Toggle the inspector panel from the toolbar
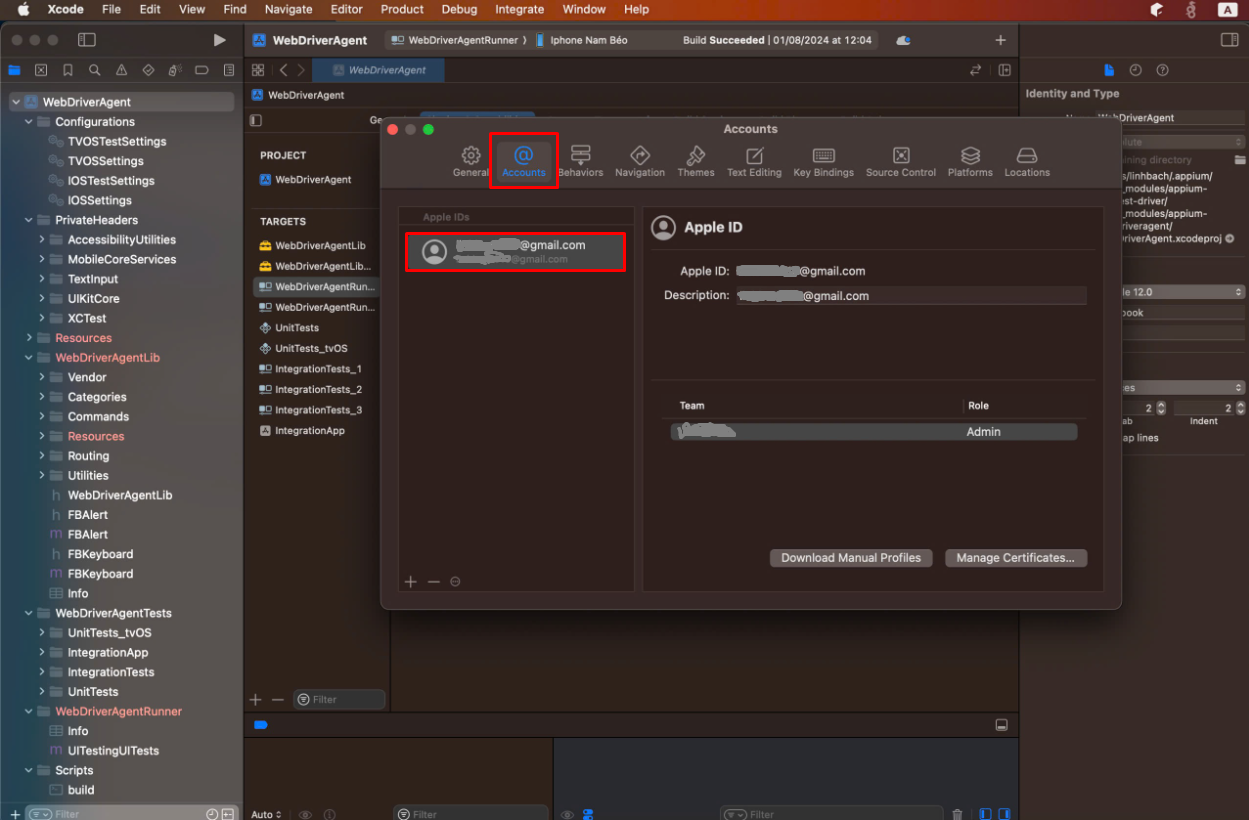The image size is (1249, 820). point(1230,40)
